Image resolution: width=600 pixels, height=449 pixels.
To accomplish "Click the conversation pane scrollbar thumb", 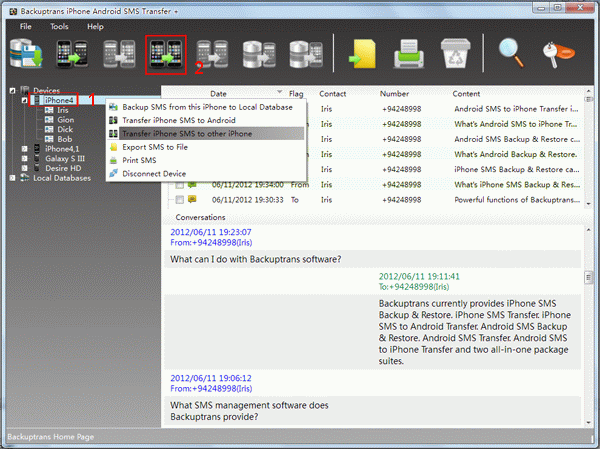I will coord(589,277).
